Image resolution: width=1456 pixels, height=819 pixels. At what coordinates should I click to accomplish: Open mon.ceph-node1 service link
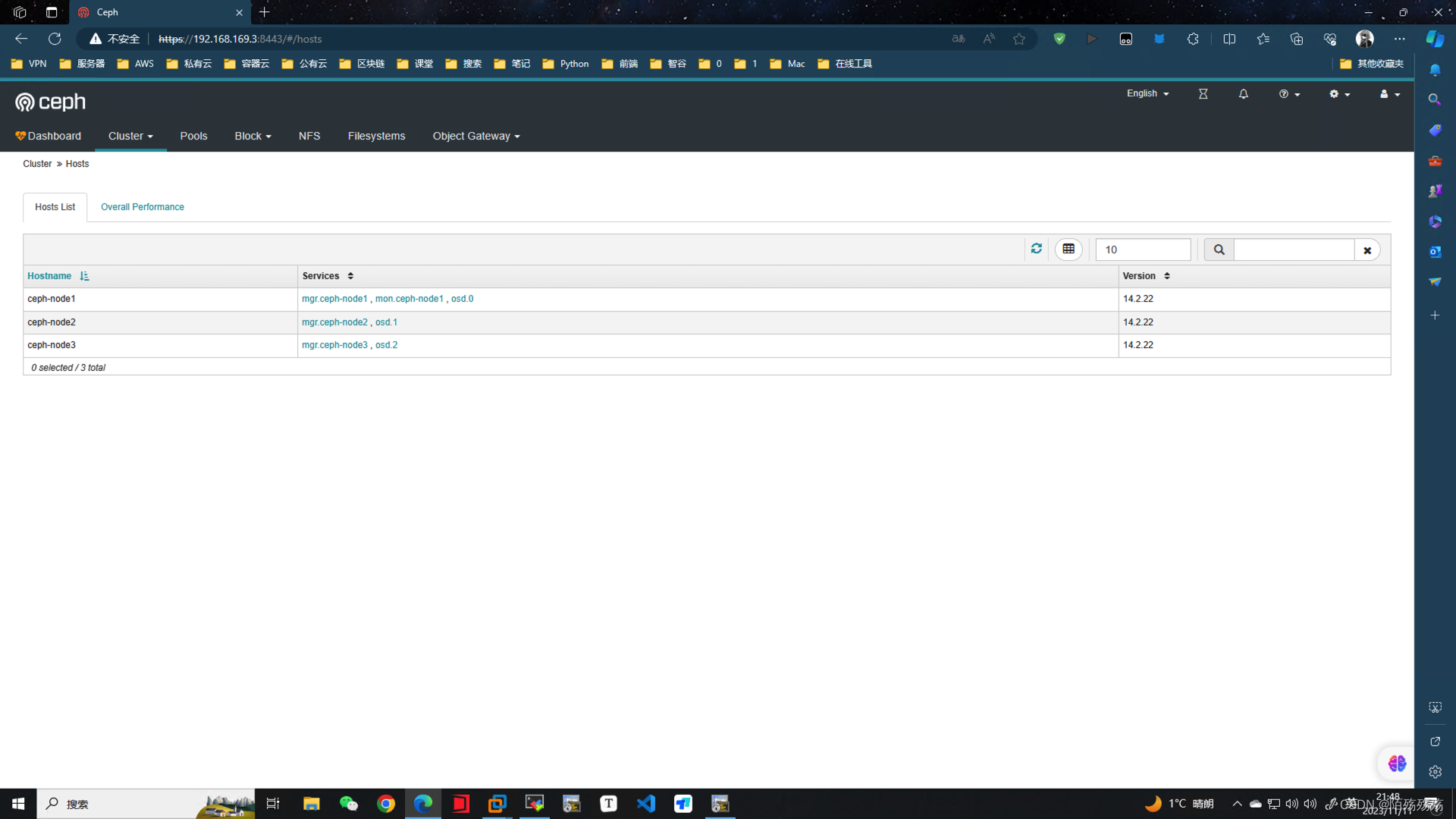[409, 299]
